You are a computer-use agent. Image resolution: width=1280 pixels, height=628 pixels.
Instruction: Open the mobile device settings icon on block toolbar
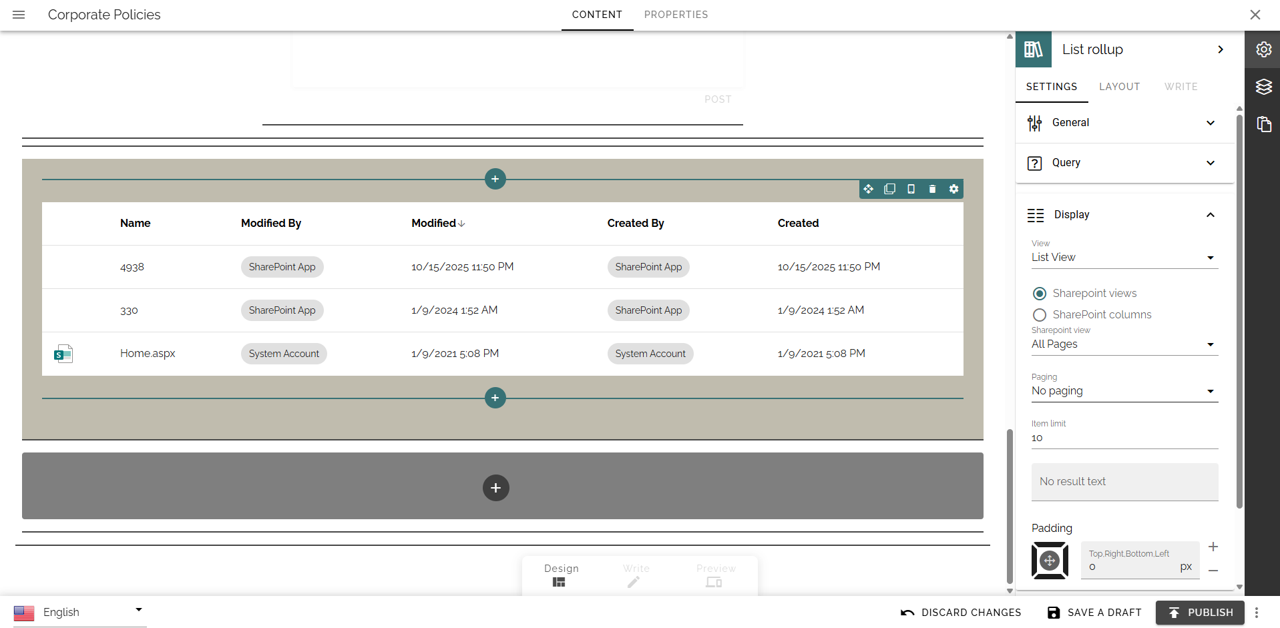tap(911, 189)
